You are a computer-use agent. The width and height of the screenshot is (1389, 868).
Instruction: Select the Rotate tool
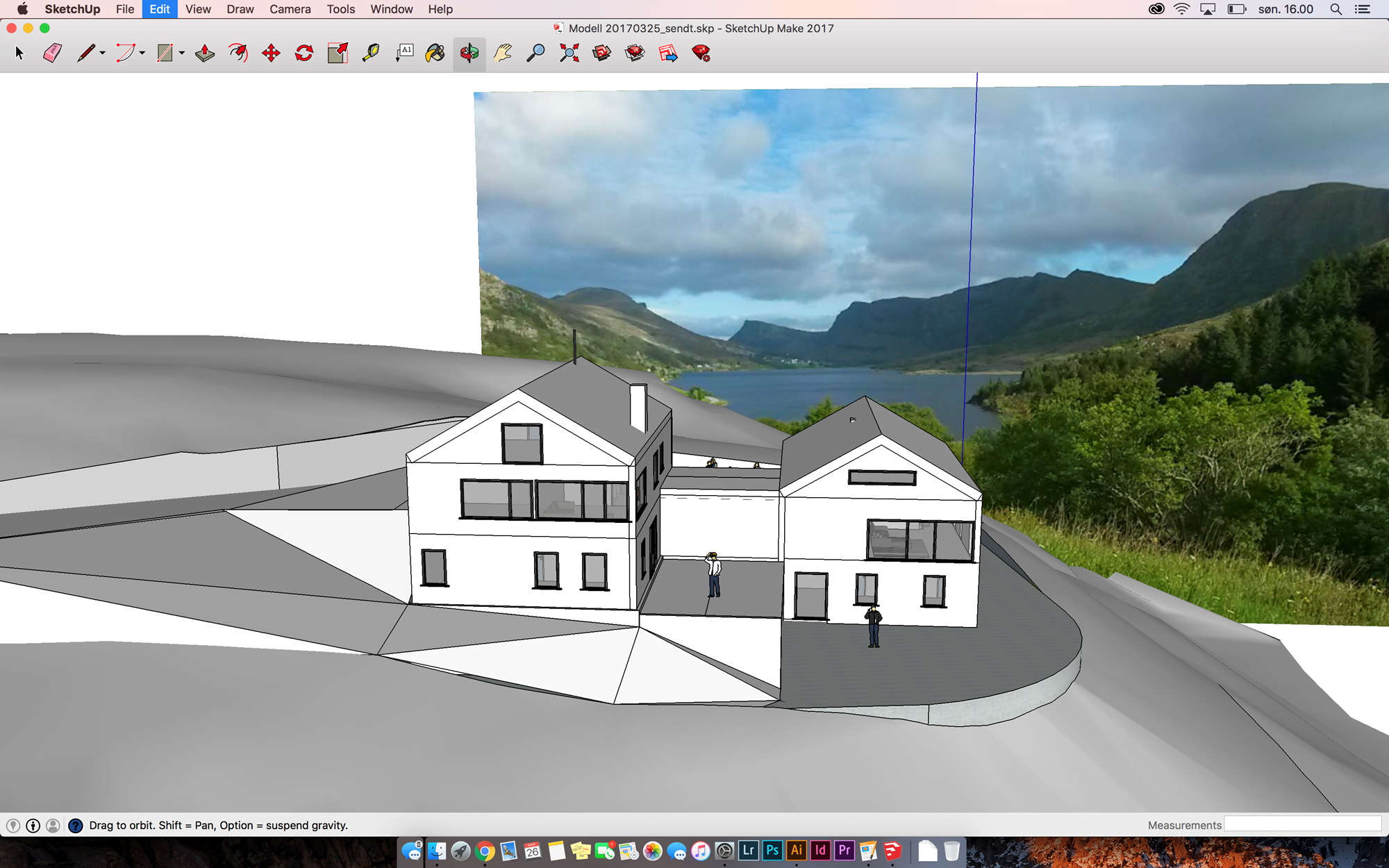(x=304, y=53)
